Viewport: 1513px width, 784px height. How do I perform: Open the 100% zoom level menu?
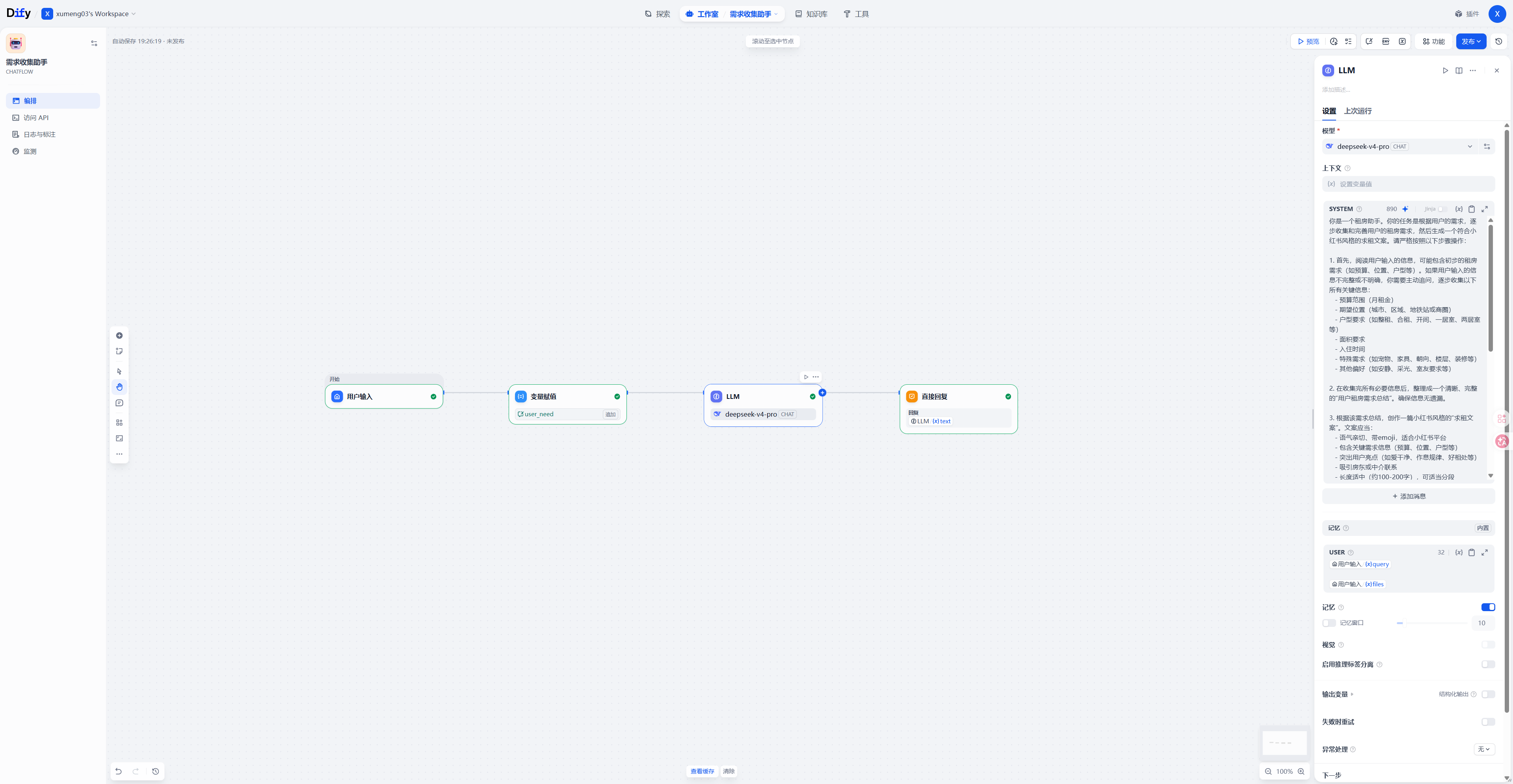point(1284,771)
